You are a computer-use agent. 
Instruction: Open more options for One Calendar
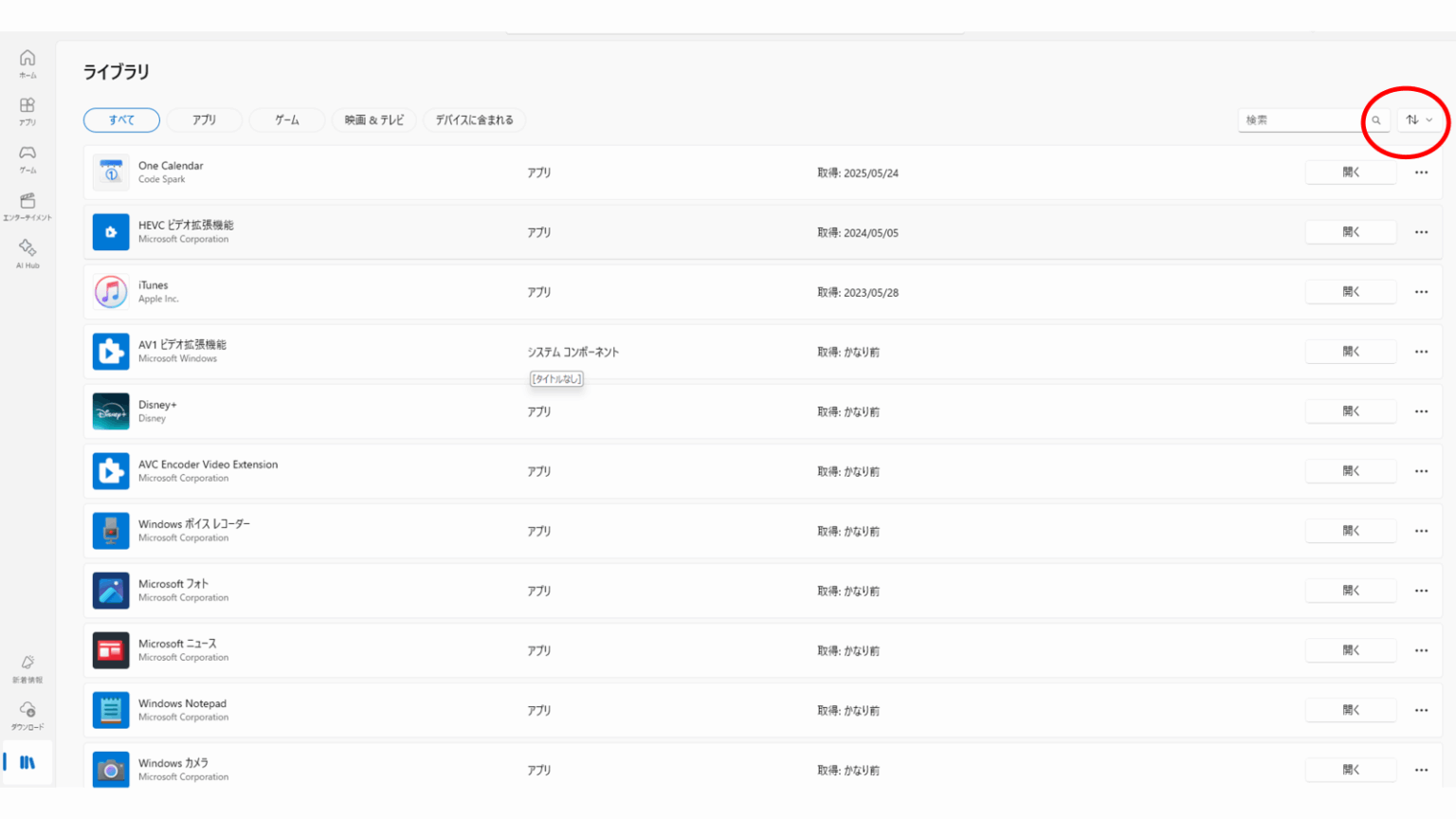click(x=1421, y=173)
